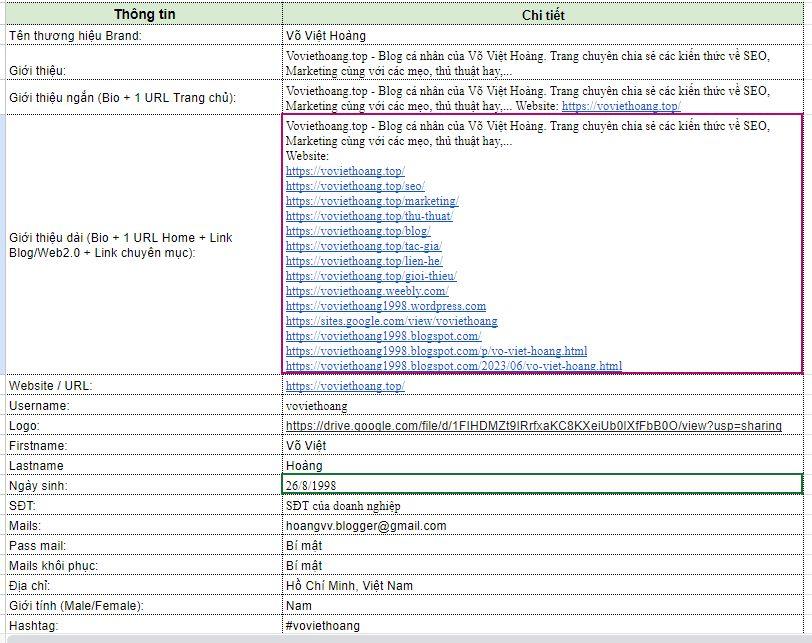Select the 'Website / URL:' label cell
812x643 pixels.
144,385
